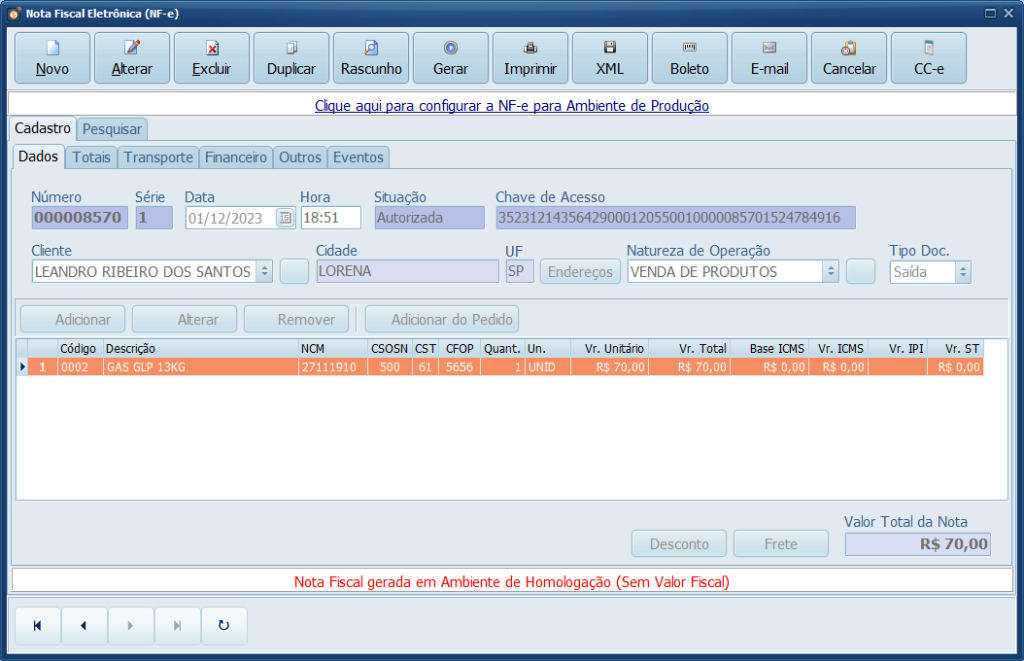Switch to the Financeiro tab
Screen dimensions: 1024x661
235,157
